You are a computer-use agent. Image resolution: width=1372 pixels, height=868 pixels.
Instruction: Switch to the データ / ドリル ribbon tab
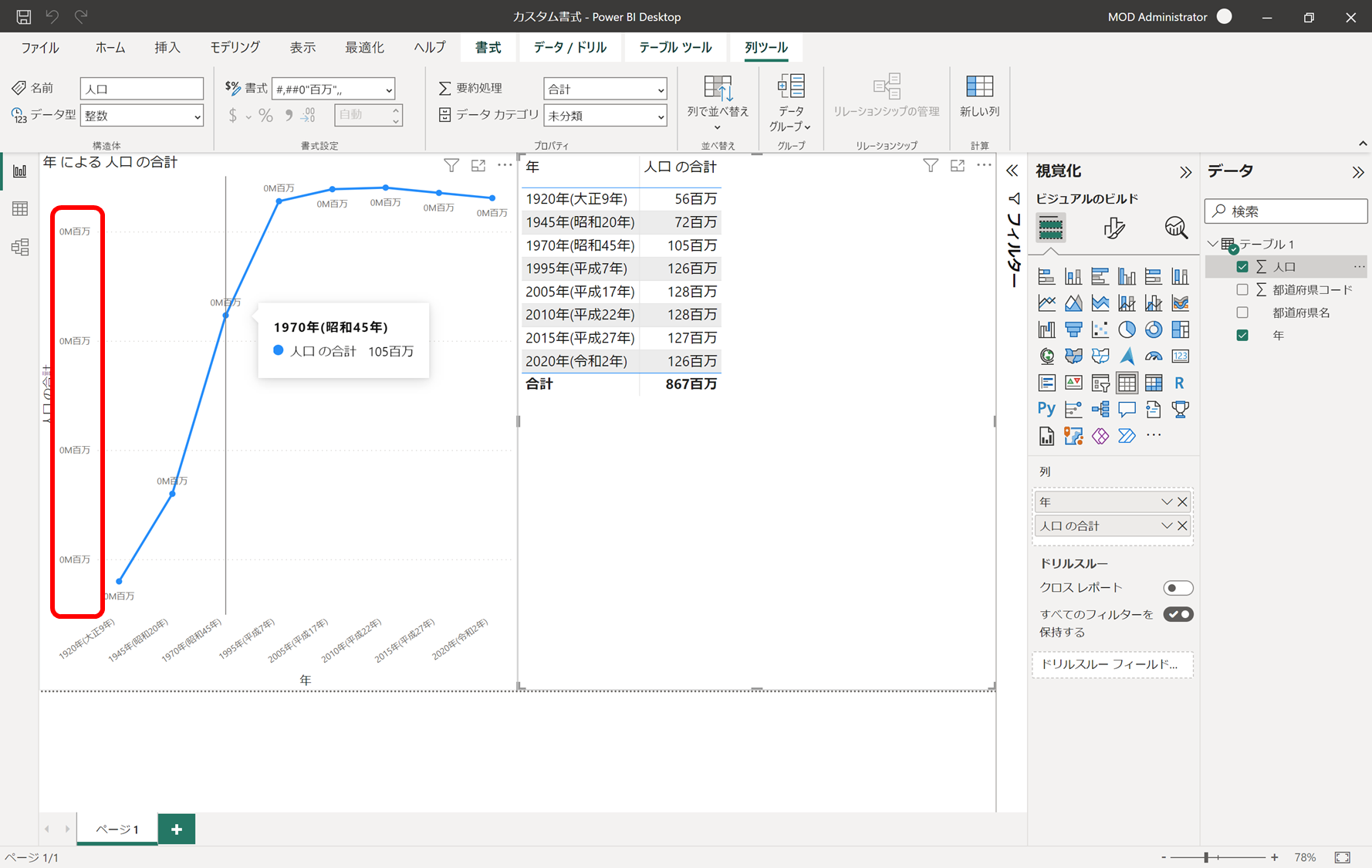[x=570, y=47]
